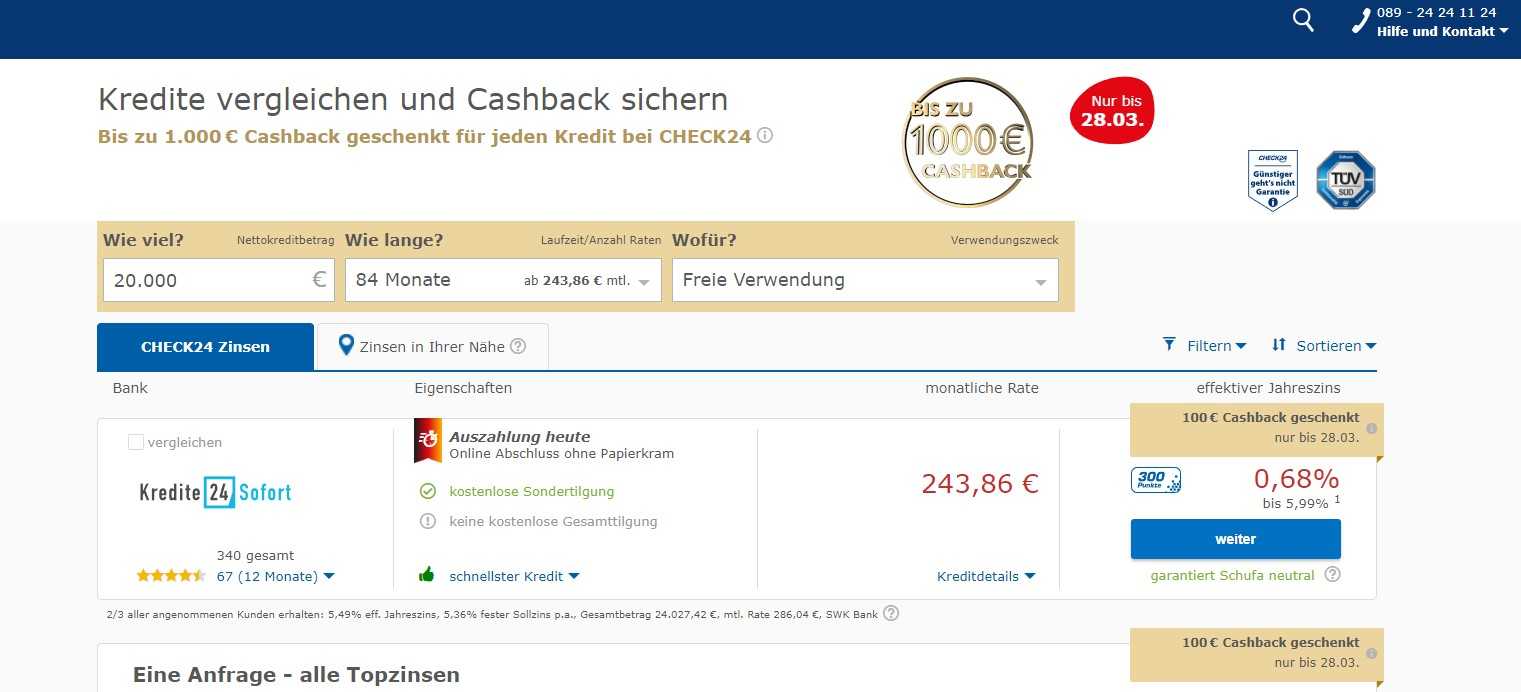Expand the Kreditdetails section
The width and height of the screenshot is (1521, 692).
(986, 576)
